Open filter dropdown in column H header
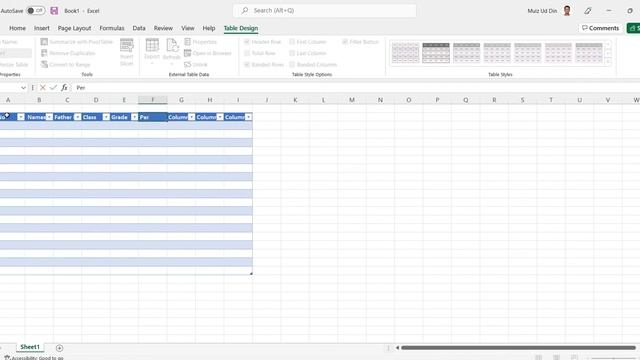The height and width of the screenshot is (360, 640). [220, 117]
